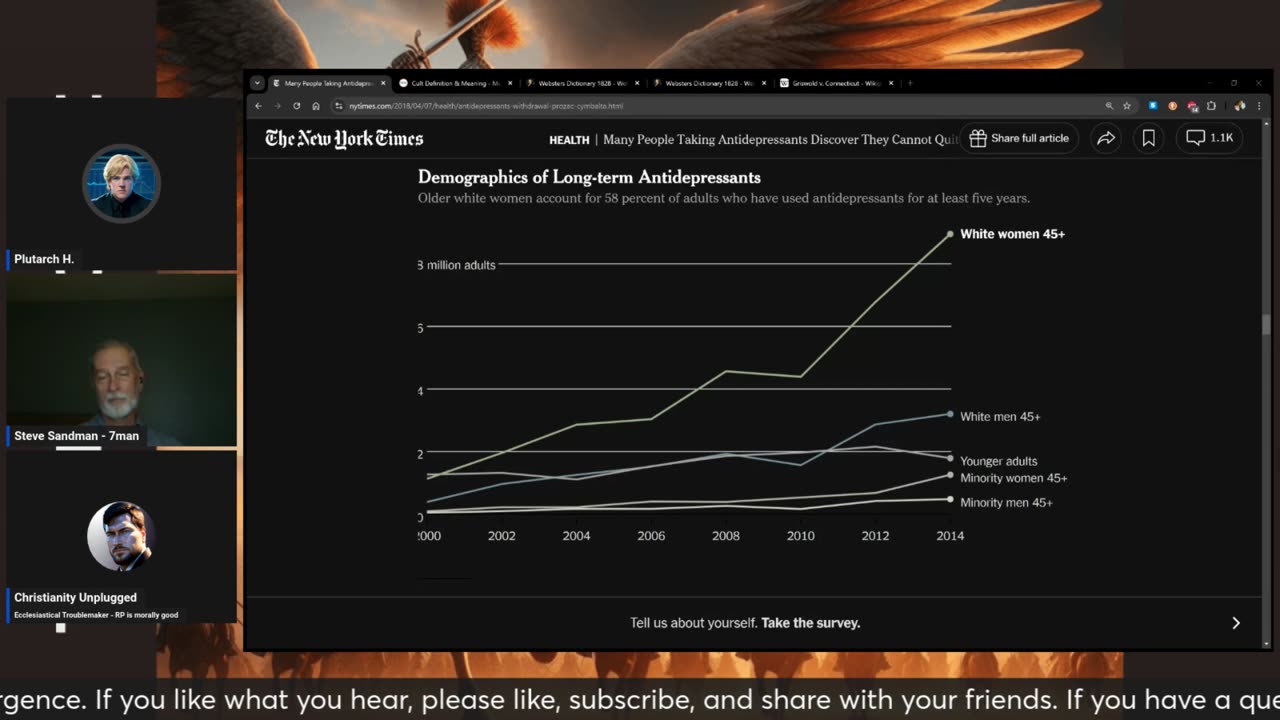Open the blue S browser extension
Viewport: 1280px width, 720px height.
[x=1153, y=105]
